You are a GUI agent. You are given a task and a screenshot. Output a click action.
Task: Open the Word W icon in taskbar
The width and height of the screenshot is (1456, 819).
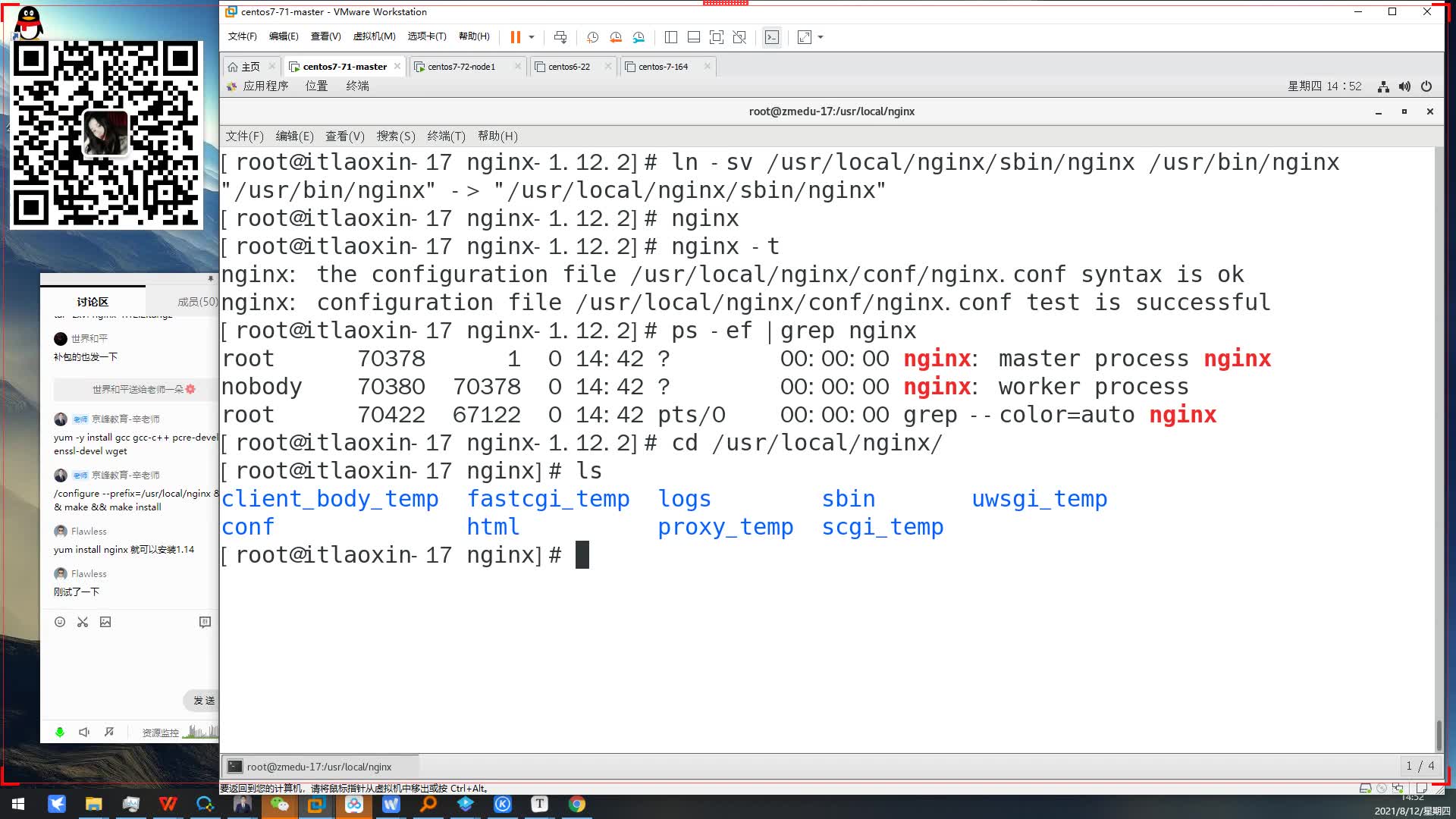391,804
